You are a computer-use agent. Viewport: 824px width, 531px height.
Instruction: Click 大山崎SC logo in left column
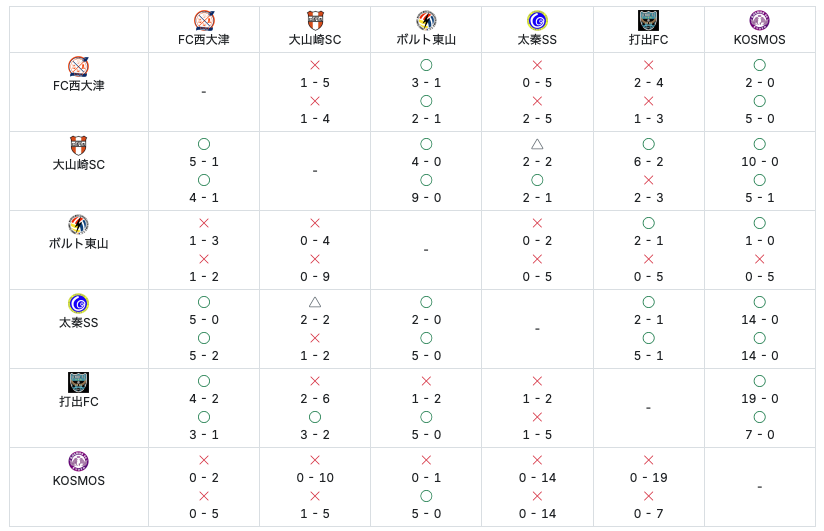coord(78,146)
